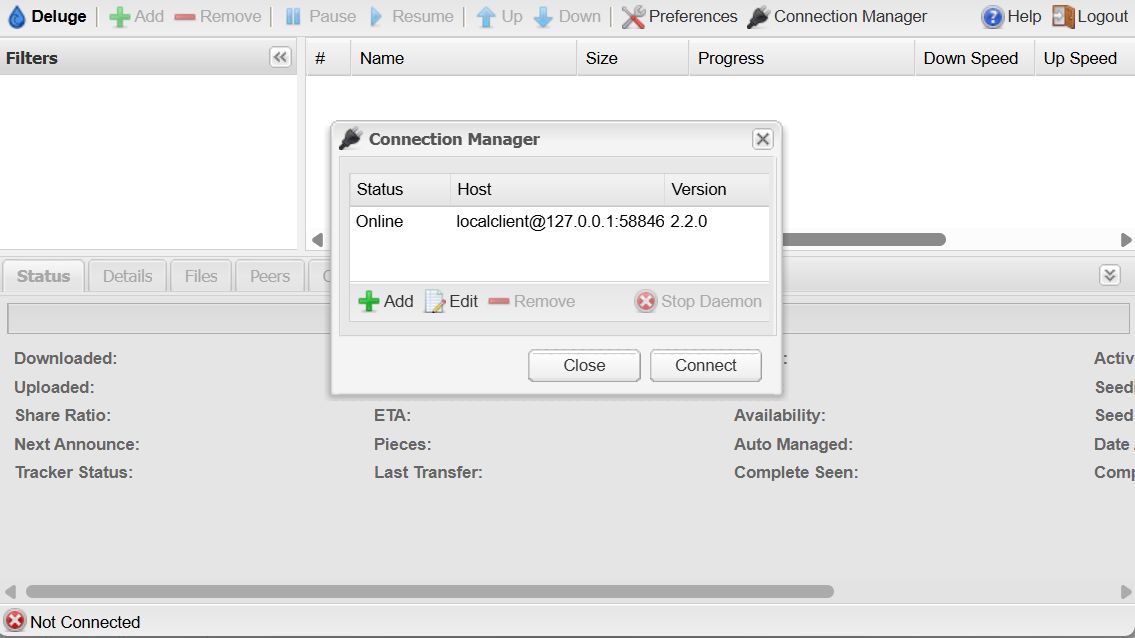This screenshot has width=1135, height=638.
Task: Sort torrents by the Progress column header
Action: 730,58
